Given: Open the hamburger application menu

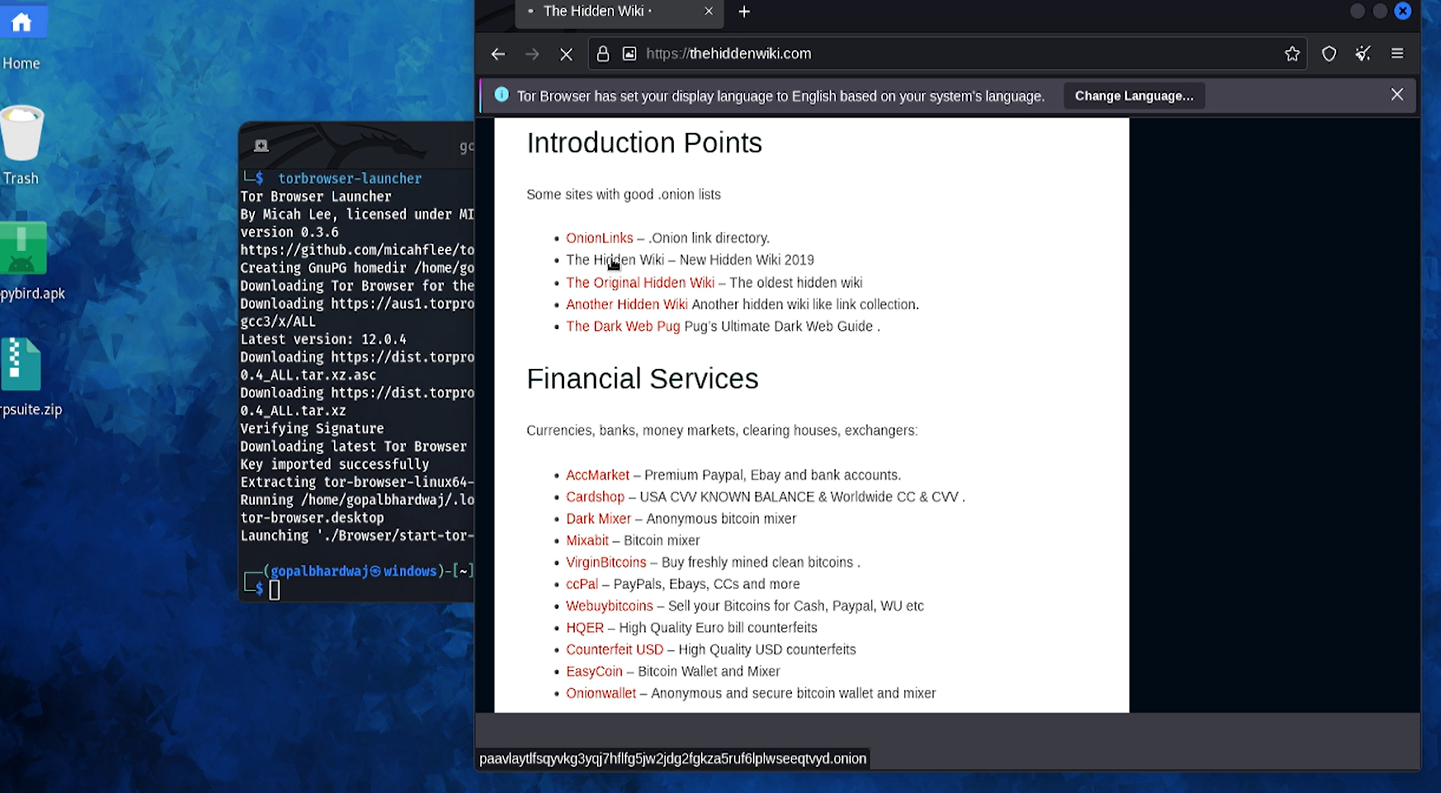Looking at the screenshot, I should point(1397,54).
